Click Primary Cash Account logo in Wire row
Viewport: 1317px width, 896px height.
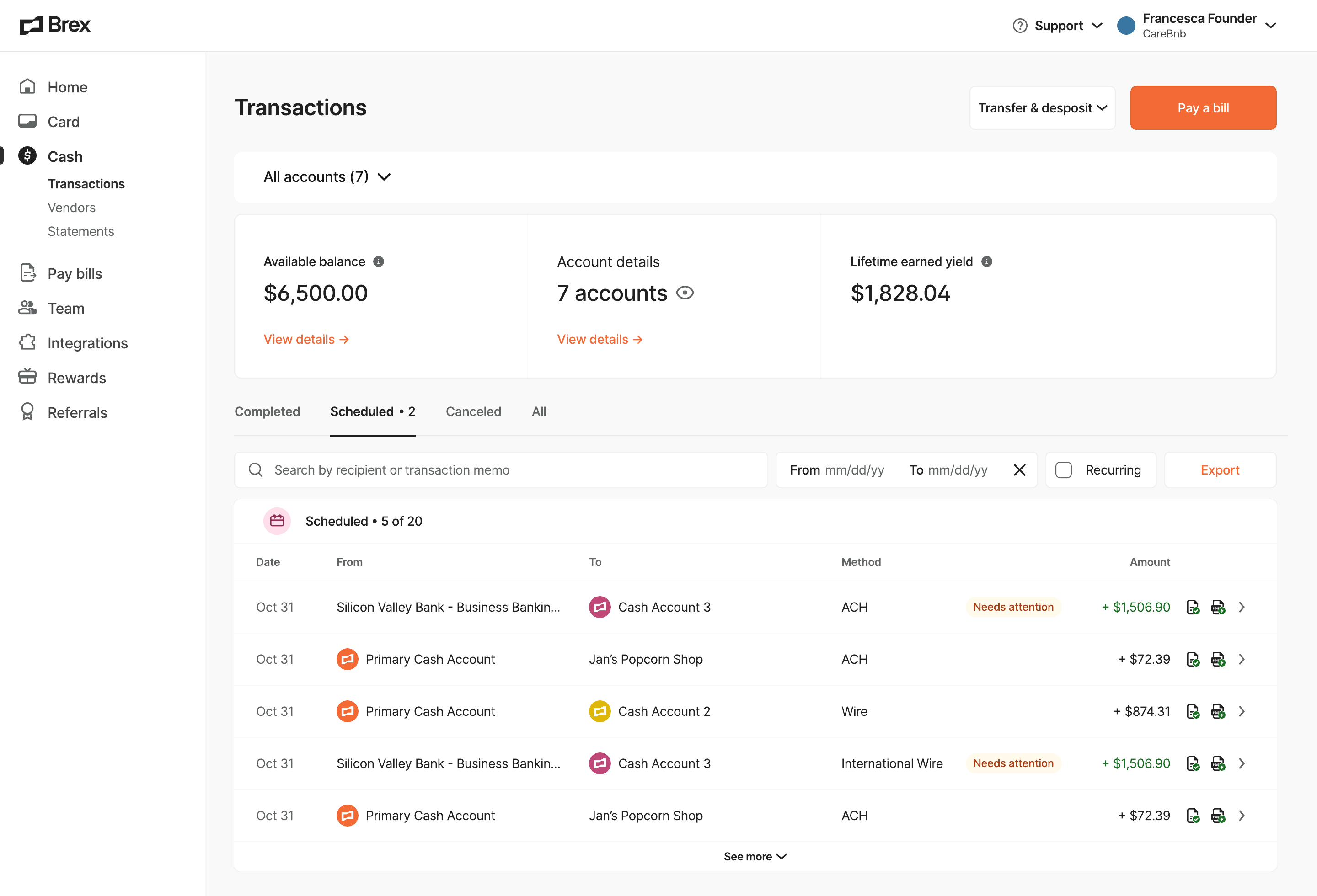pos(348,711)
